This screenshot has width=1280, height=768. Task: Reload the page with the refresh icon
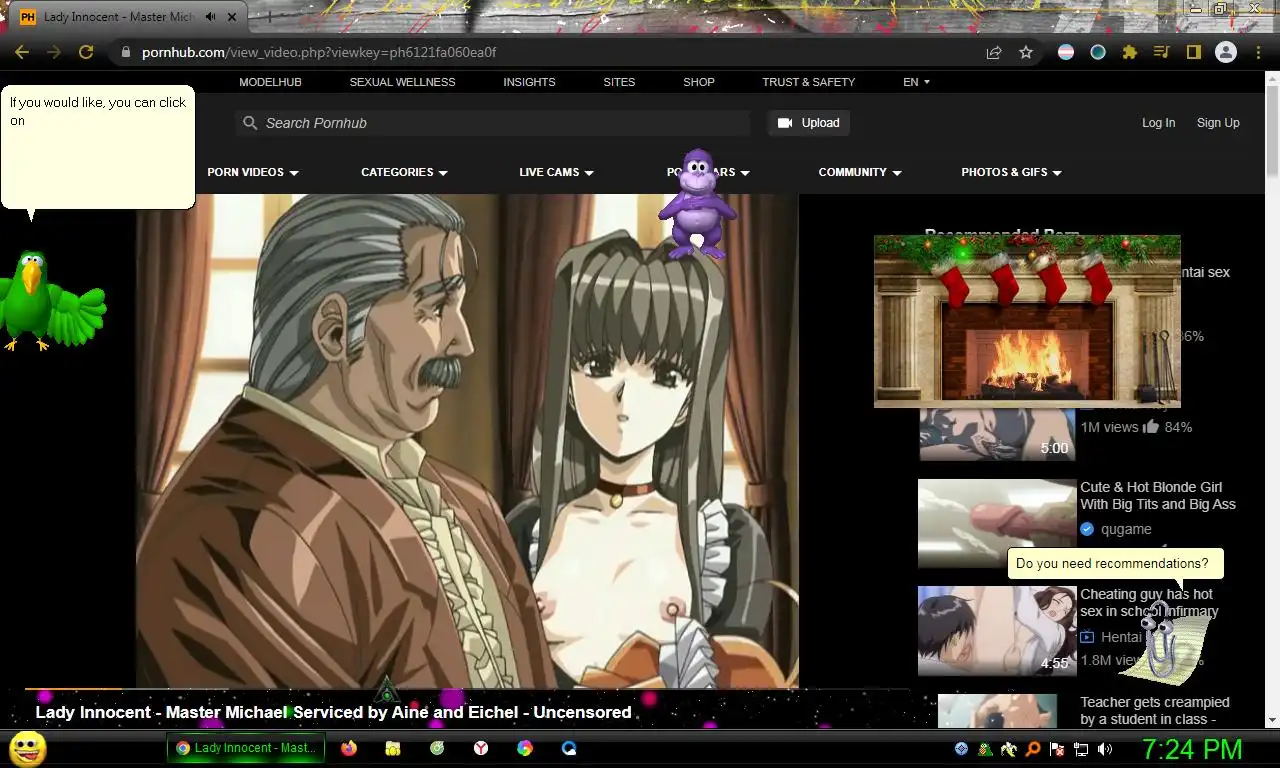pyautogui.click(x=86, y=52)
